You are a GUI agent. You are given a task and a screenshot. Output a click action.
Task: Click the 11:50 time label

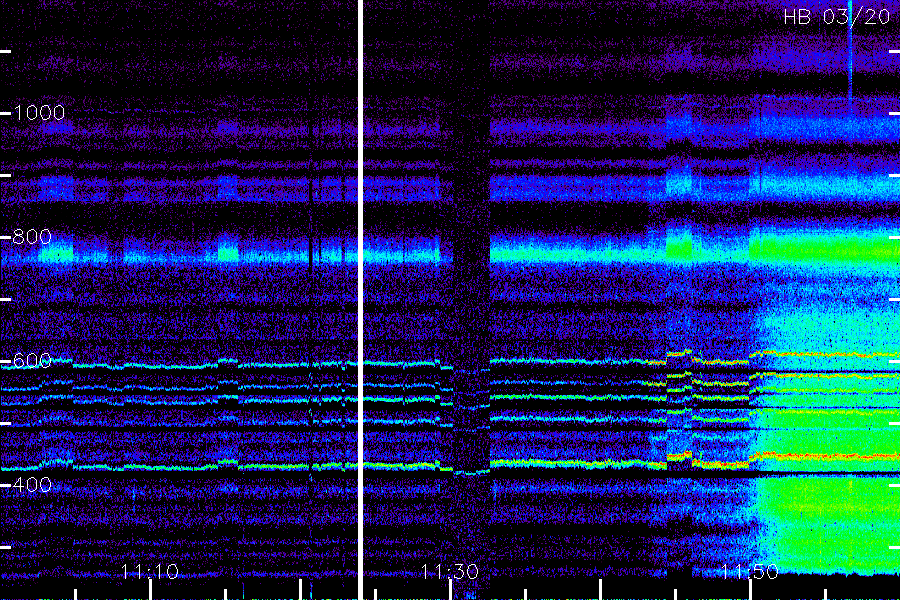(750, 571)
